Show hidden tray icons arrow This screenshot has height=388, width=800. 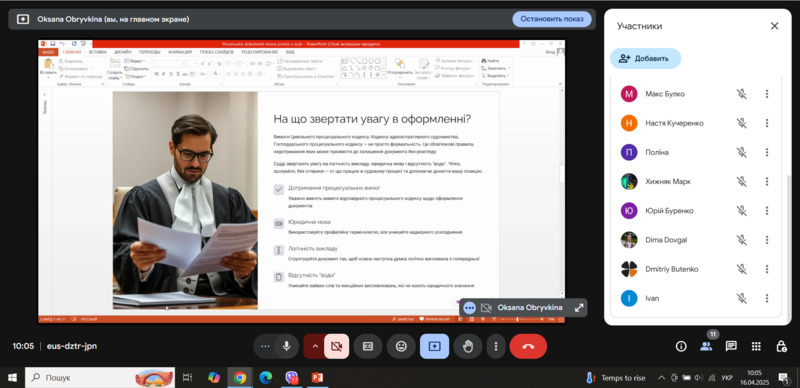click(x=661, y=378)
